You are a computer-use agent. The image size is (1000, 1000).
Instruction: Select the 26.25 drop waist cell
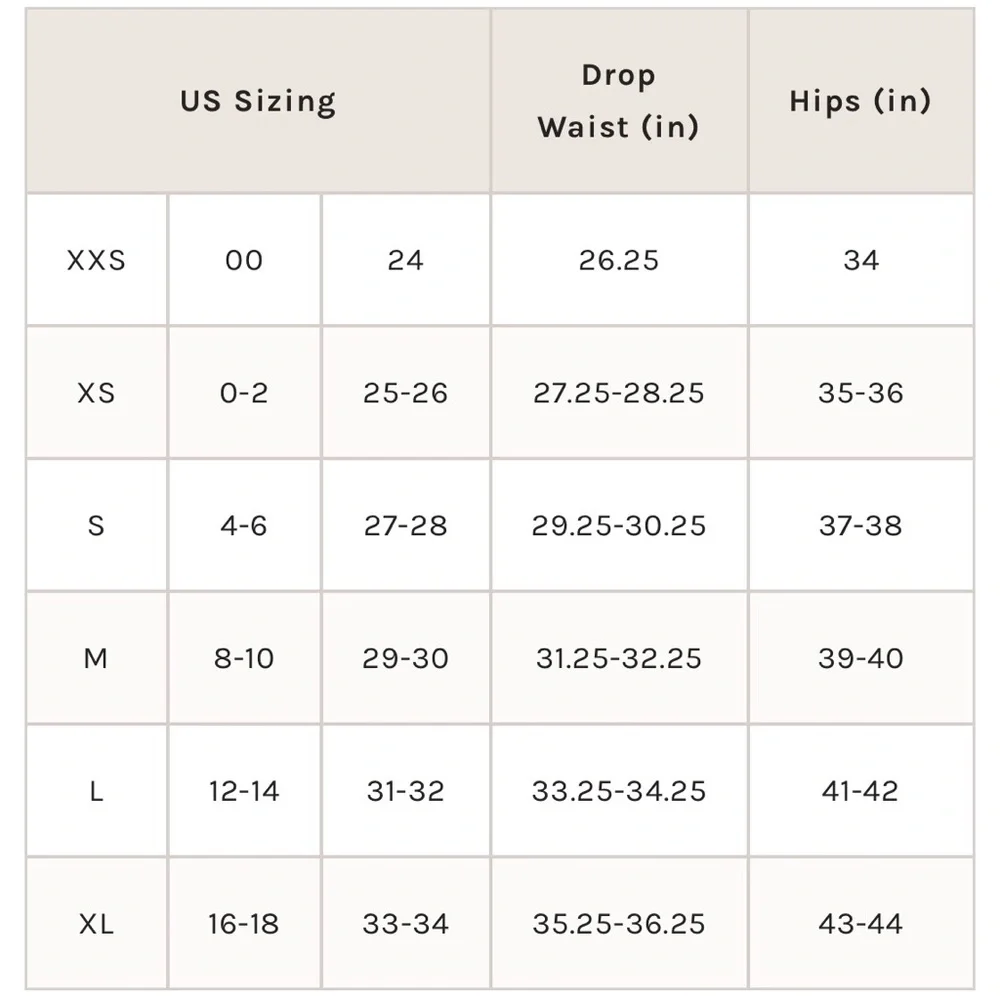click(x=618, y=260)
